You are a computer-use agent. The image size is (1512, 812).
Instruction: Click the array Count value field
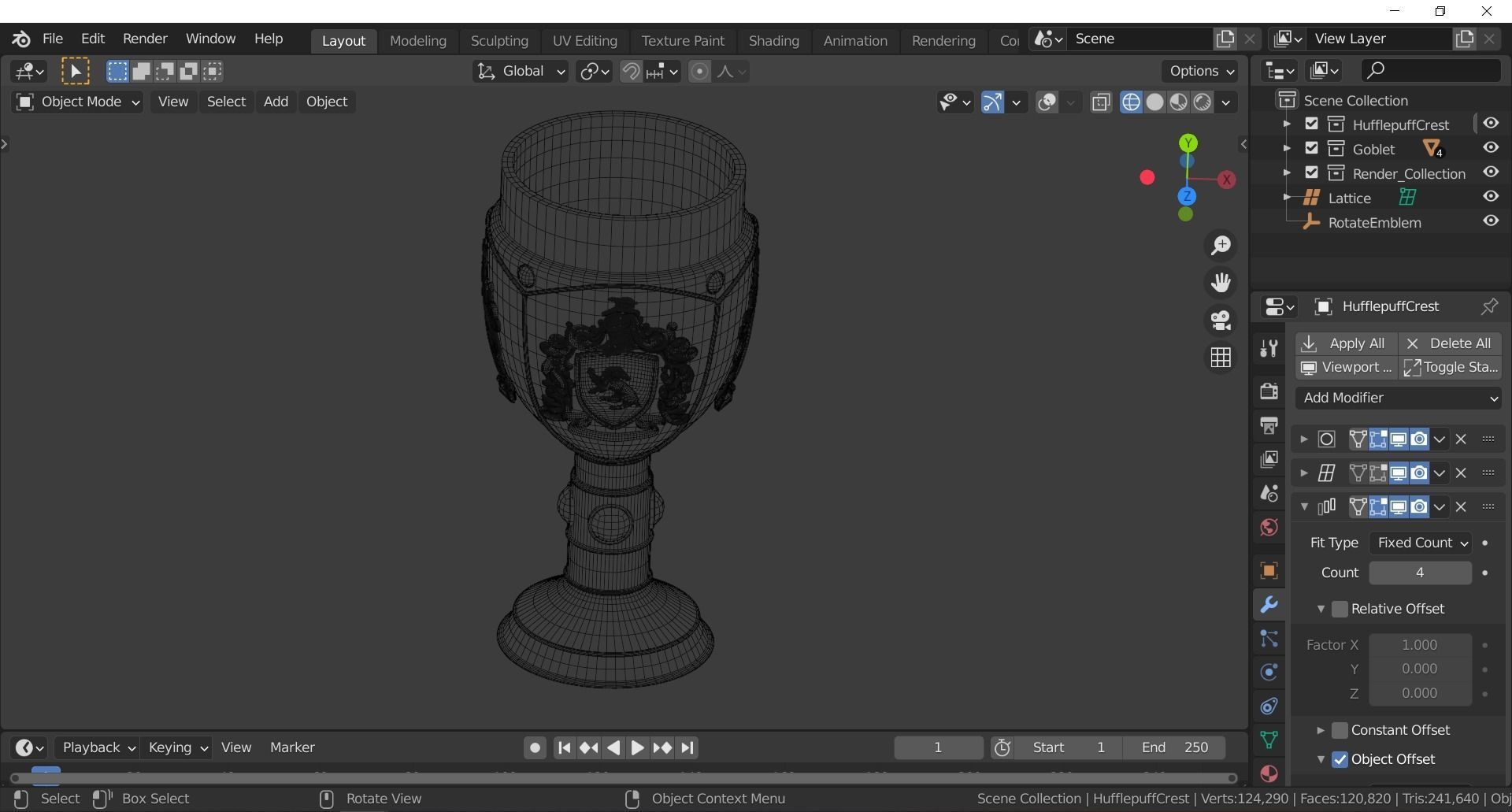pyautogui.click(x=1420, y=573)
